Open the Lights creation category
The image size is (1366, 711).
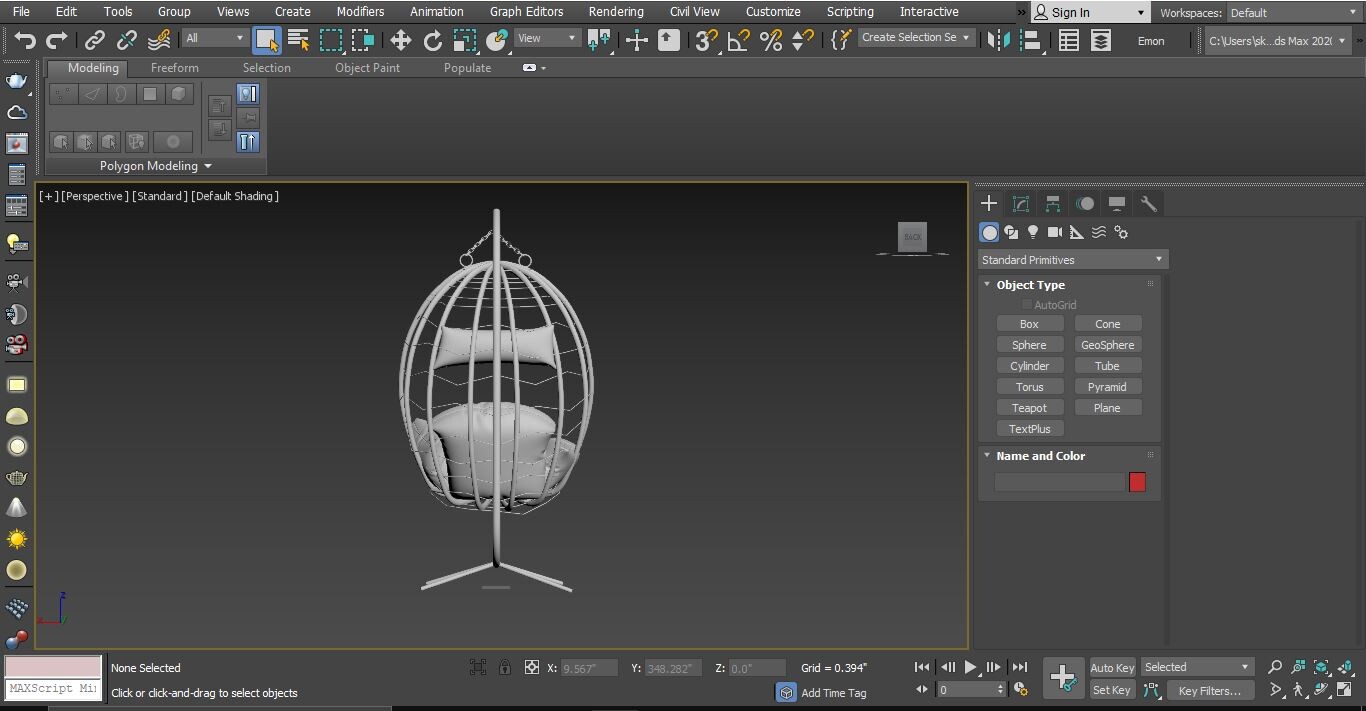[x=1033, y=231]
